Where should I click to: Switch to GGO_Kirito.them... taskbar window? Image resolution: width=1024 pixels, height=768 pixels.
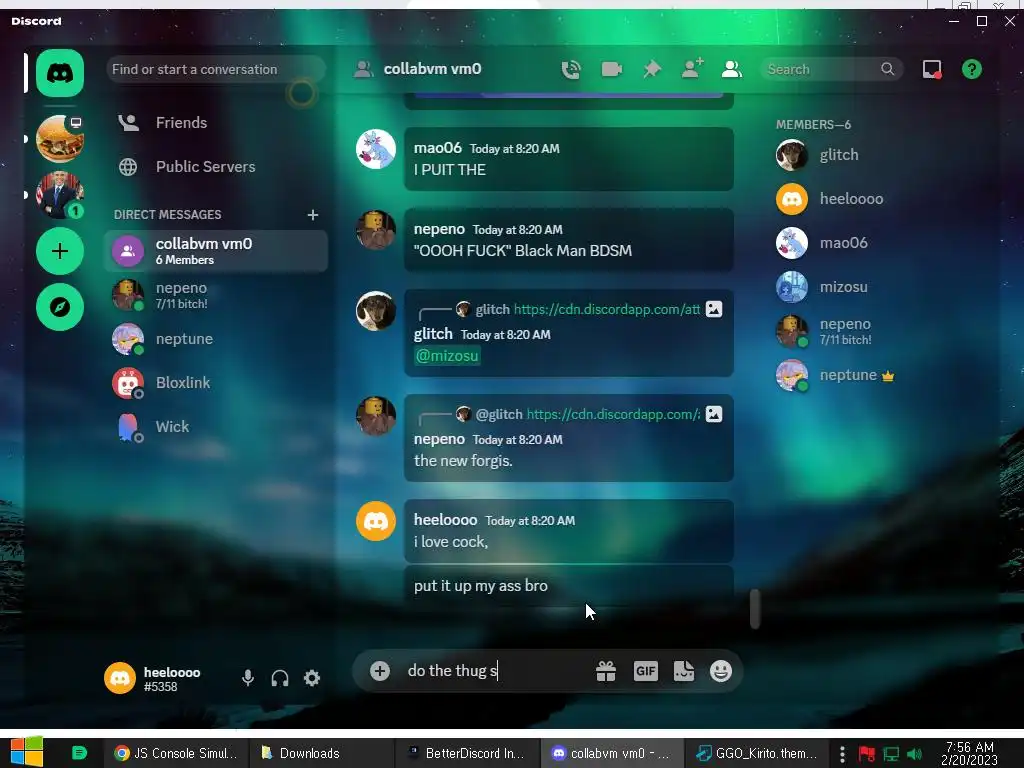[756, 753]
